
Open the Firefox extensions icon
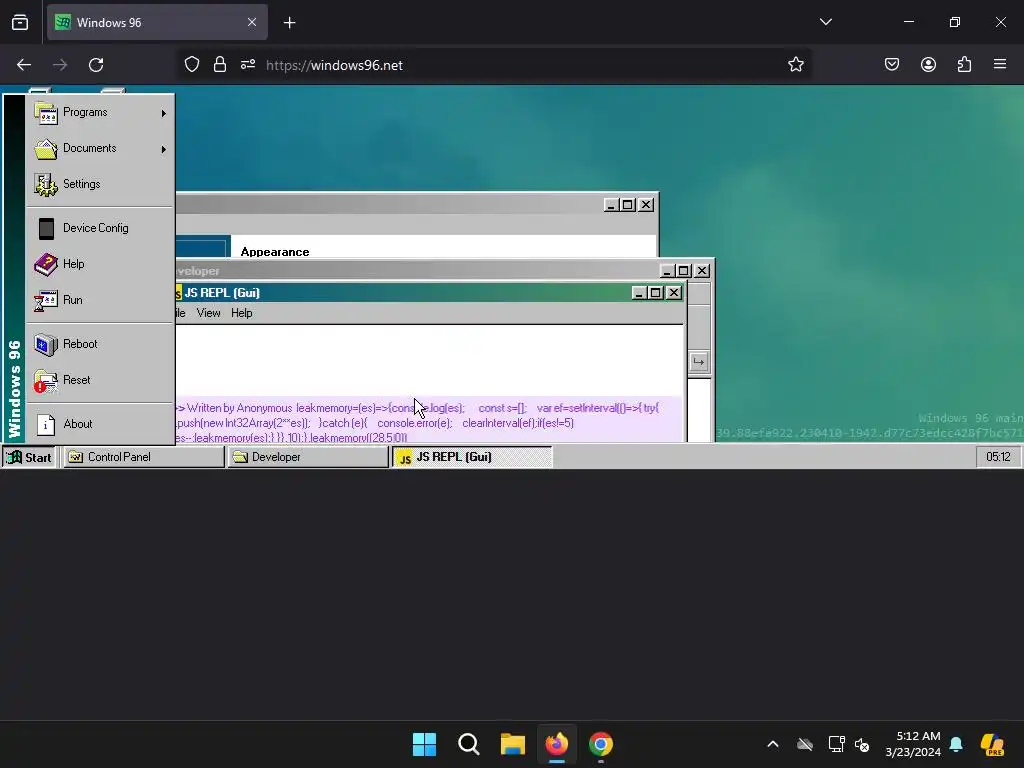(x=964, y=65)
